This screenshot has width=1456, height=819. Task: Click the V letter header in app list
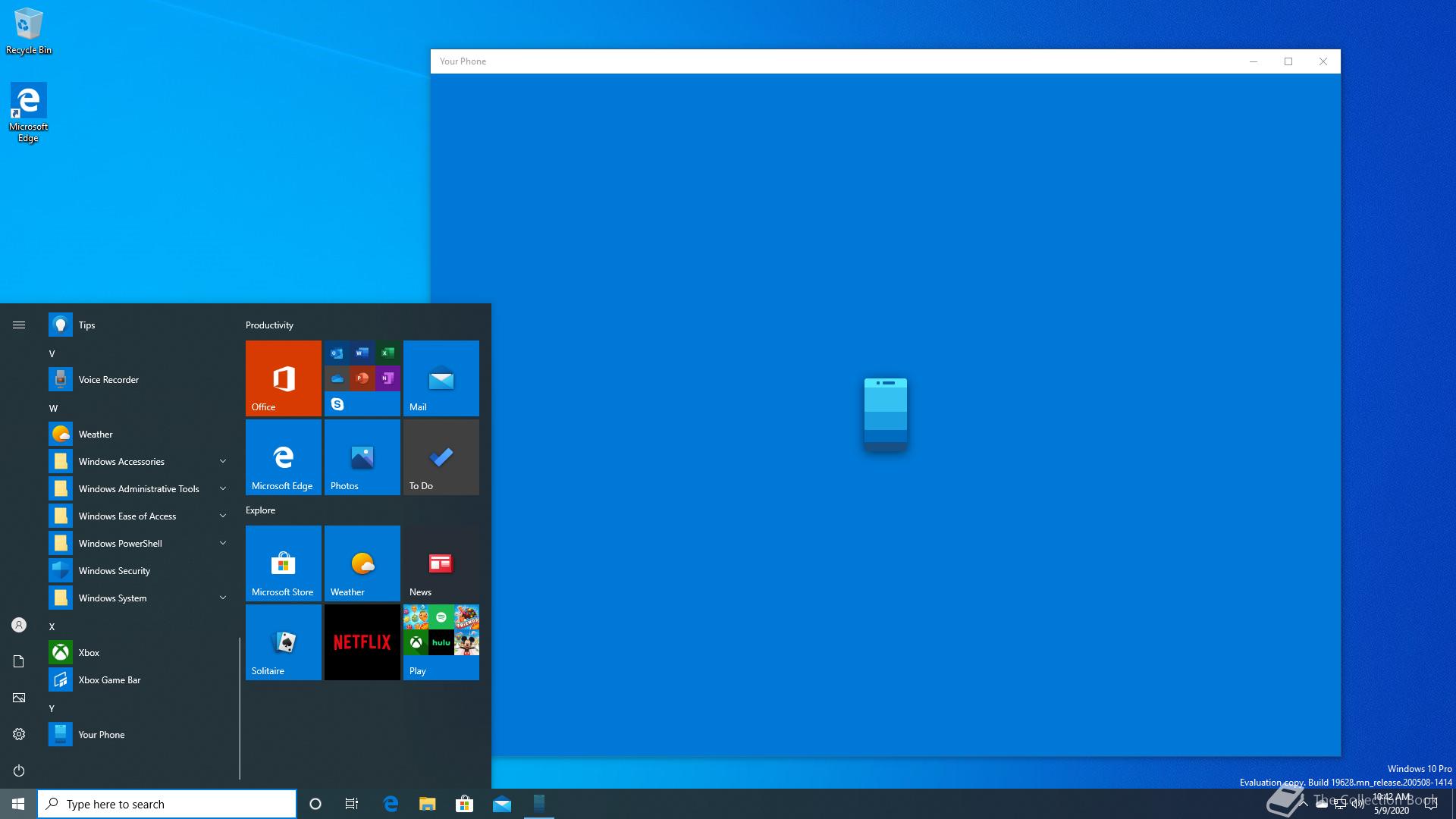click(52, 353)
